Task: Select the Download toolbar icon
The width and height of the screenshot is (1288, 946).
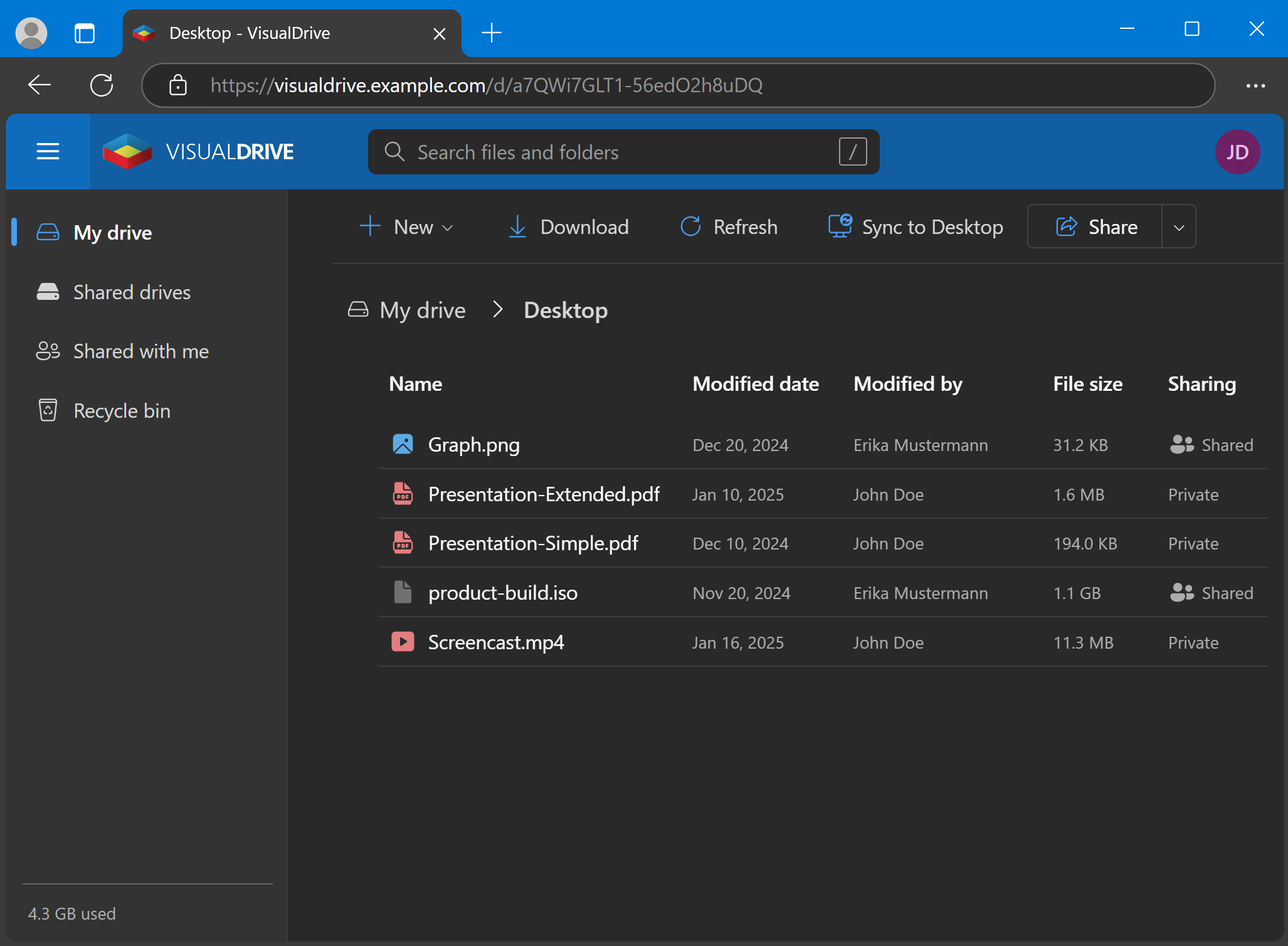Action: pos(517,226)
